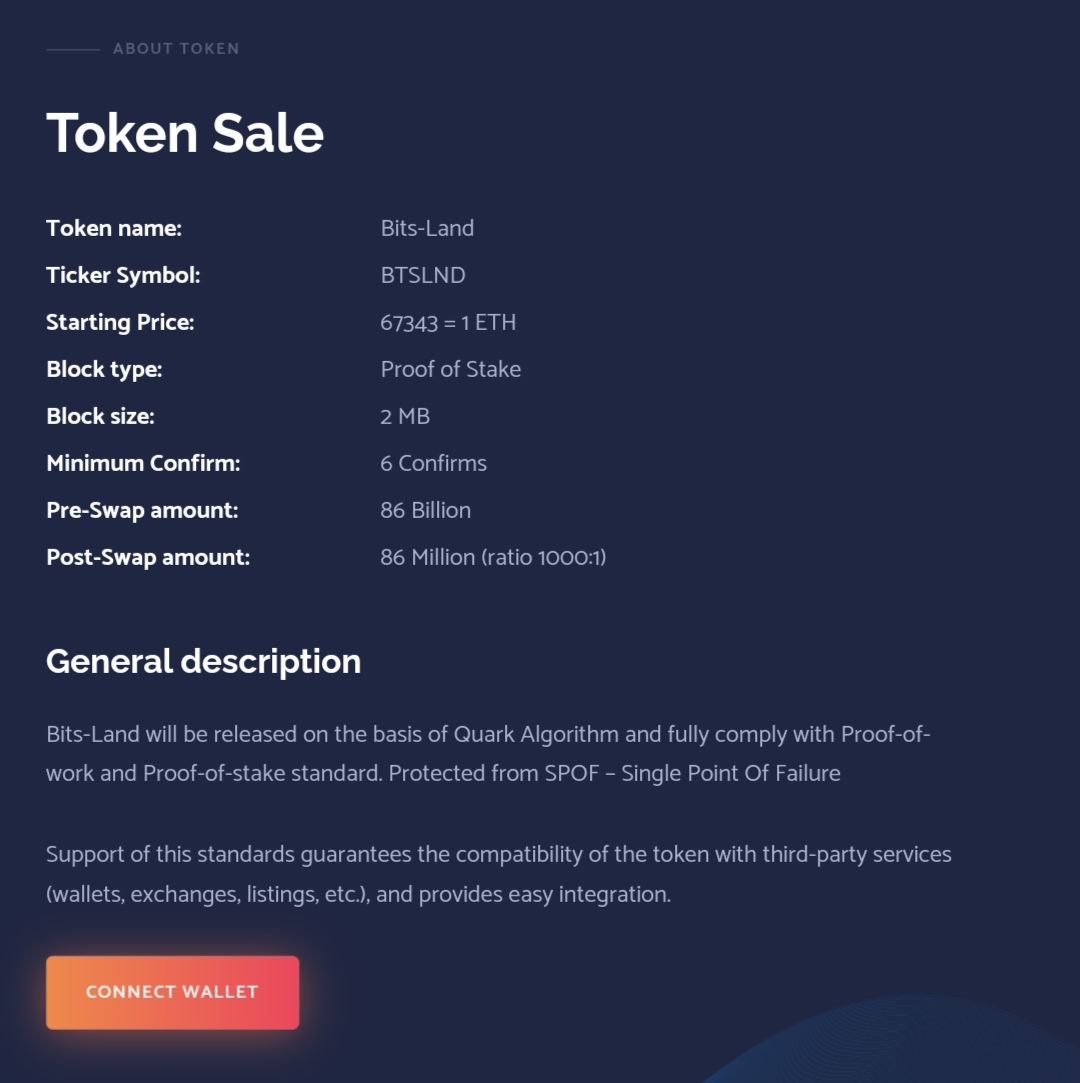Click the General description heading
The image size is (1080, 1083).
click(203, 662)
